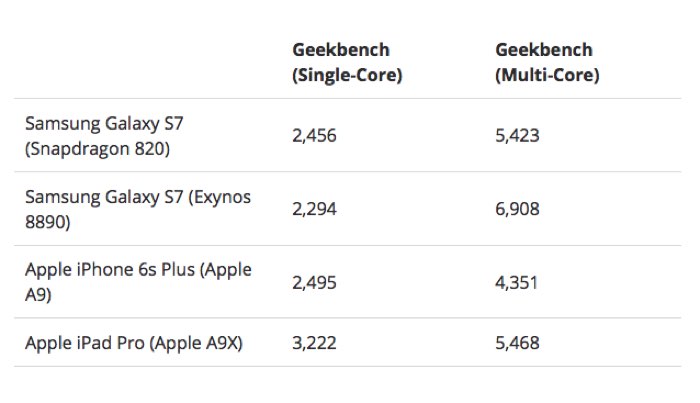Image resolution: width=700 pixels, height=403 pixels.
Task: Click the iPad Pro multi-core score 5,468
Action: point(518,343)
